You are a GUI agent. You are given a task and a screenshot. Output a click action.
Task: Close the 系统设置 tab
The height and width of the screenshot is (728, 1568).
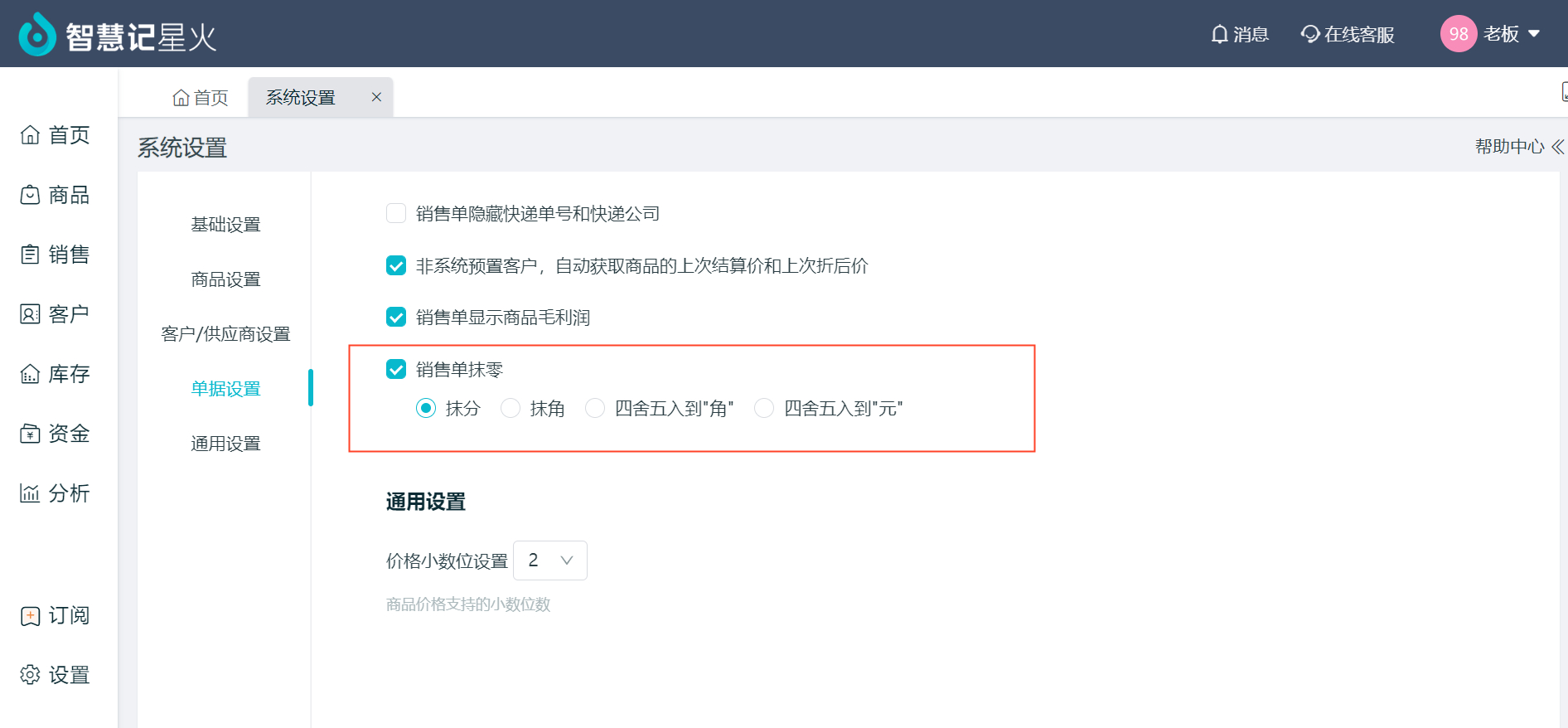coord(376,97)
